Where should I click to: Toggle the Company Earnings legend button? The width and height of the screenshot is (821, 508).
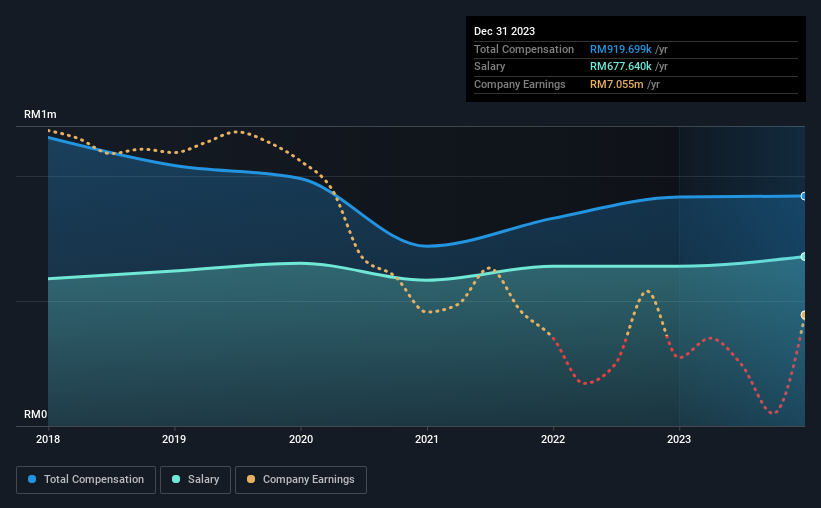point(301,480)
